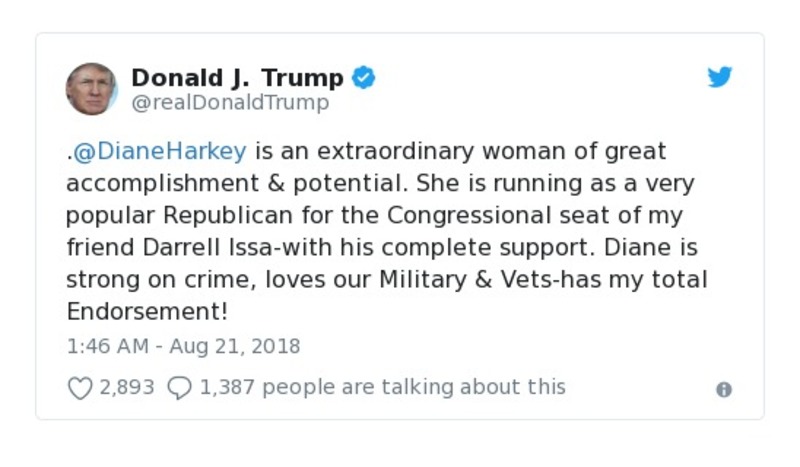
Task: Click the Donald J. Trump display name
Action: pyautogui.click(x=237, y=78)
